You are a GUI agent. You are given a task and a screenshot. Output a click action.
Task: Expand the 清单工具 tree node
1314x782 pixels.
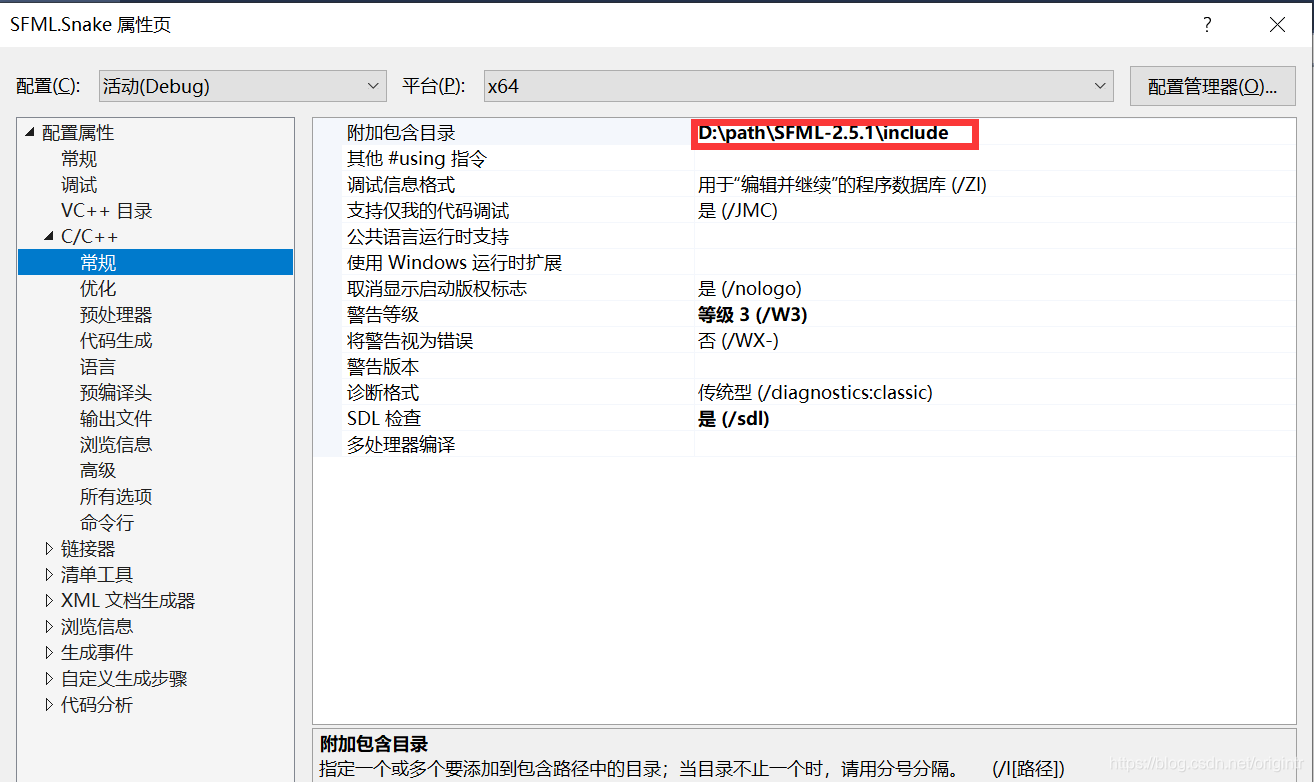(49, 574)
